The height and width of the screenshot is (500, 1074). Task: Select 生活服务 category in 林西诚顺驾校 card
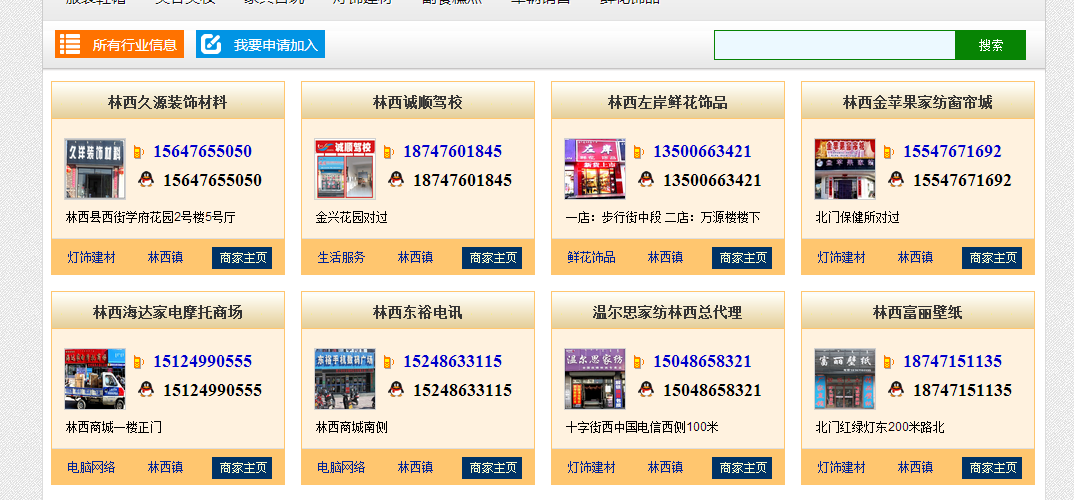[x=341, y=258]
